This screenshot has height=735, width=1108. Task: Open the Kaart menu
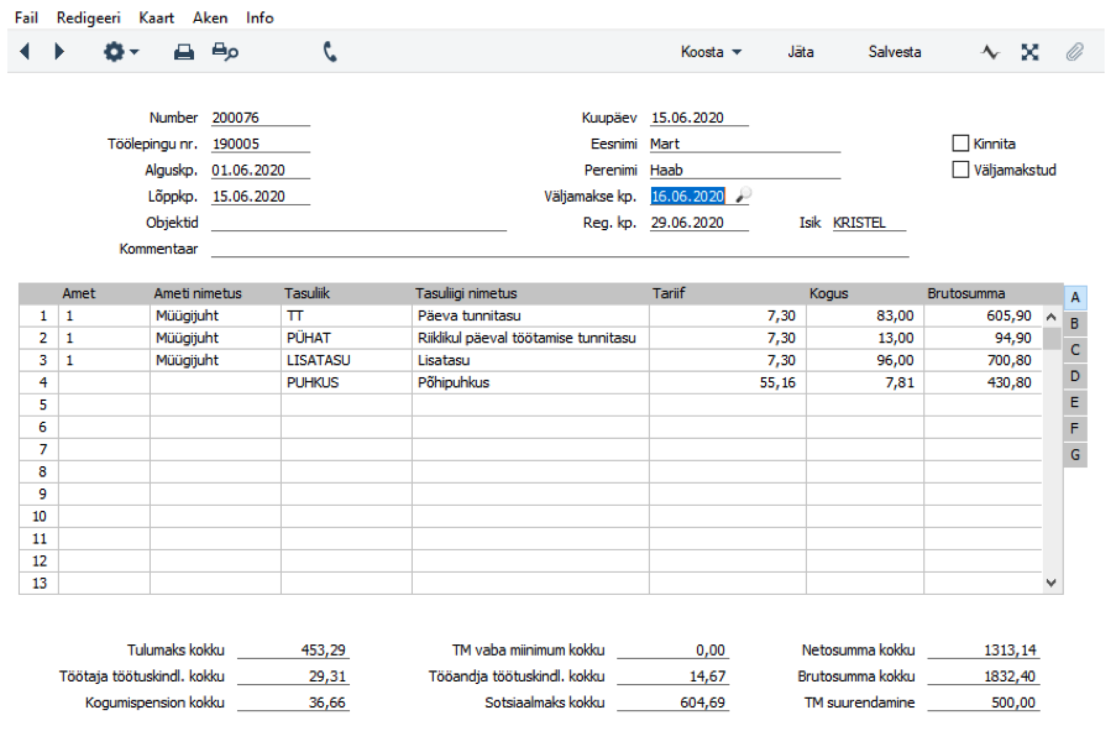(156, 18)
